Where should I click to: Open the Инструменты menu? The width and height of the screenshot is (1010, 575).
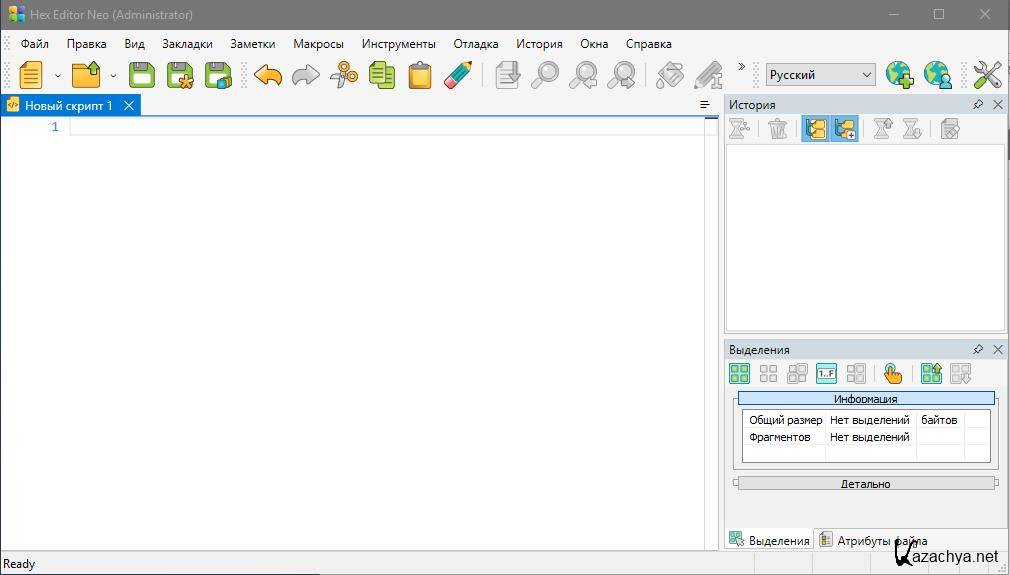[398, 44]
